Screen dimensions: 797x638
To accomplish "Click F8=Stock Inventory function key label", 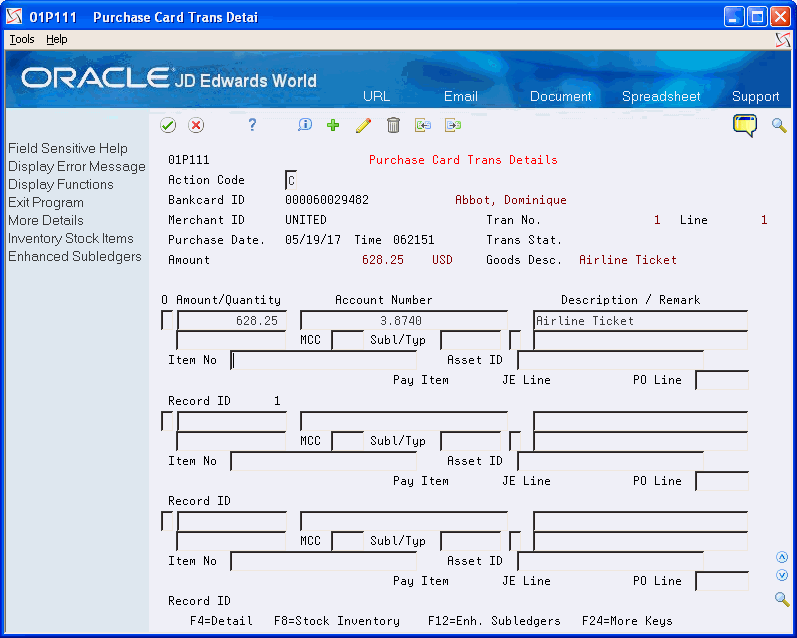I will [336, 621].
